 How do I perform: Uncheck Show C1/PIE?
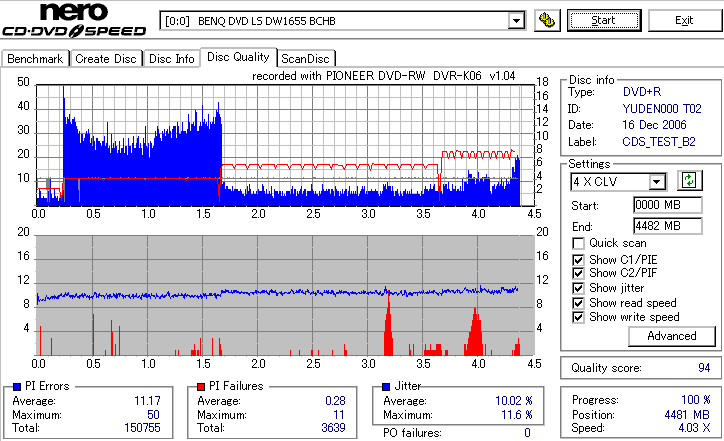(578, 260)
